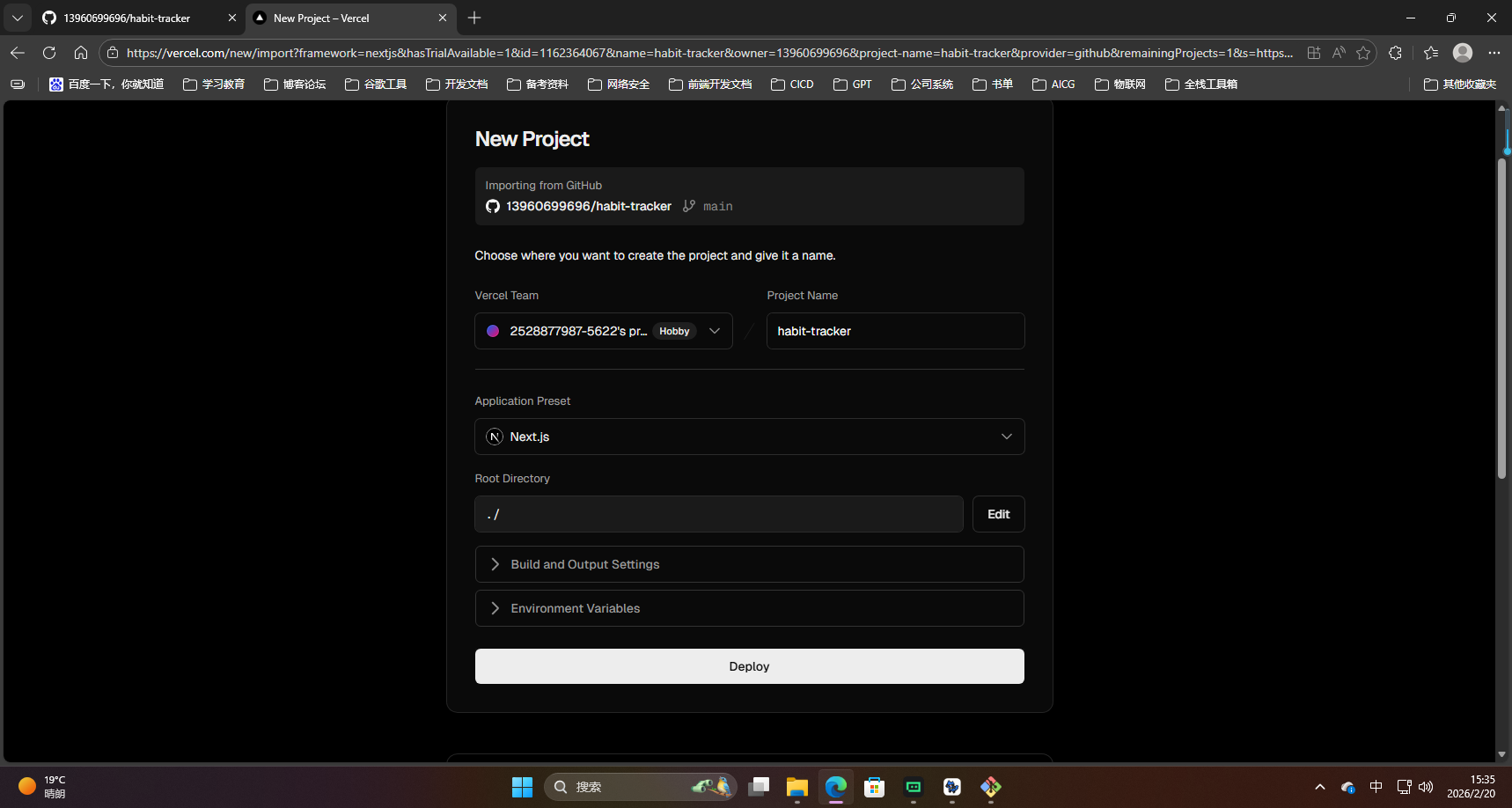Expand Build and Output Settings

pos(749,564)
